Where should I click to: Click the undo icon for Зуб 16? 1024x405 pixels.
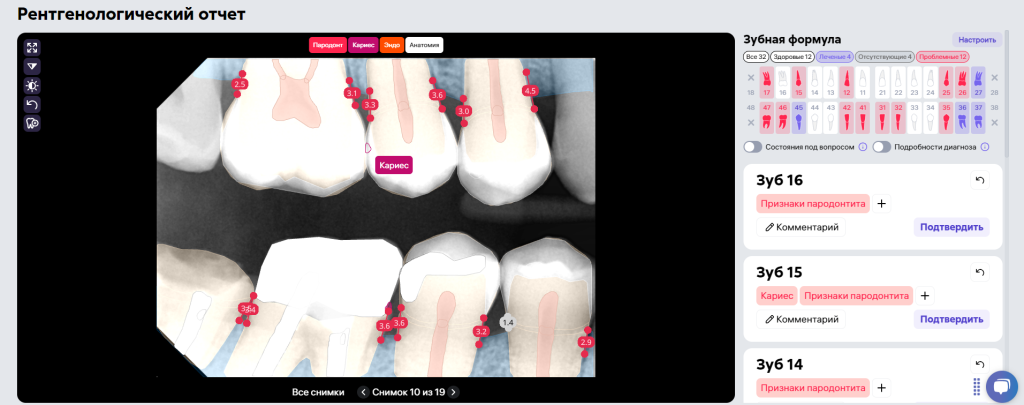tap(979, 180)
